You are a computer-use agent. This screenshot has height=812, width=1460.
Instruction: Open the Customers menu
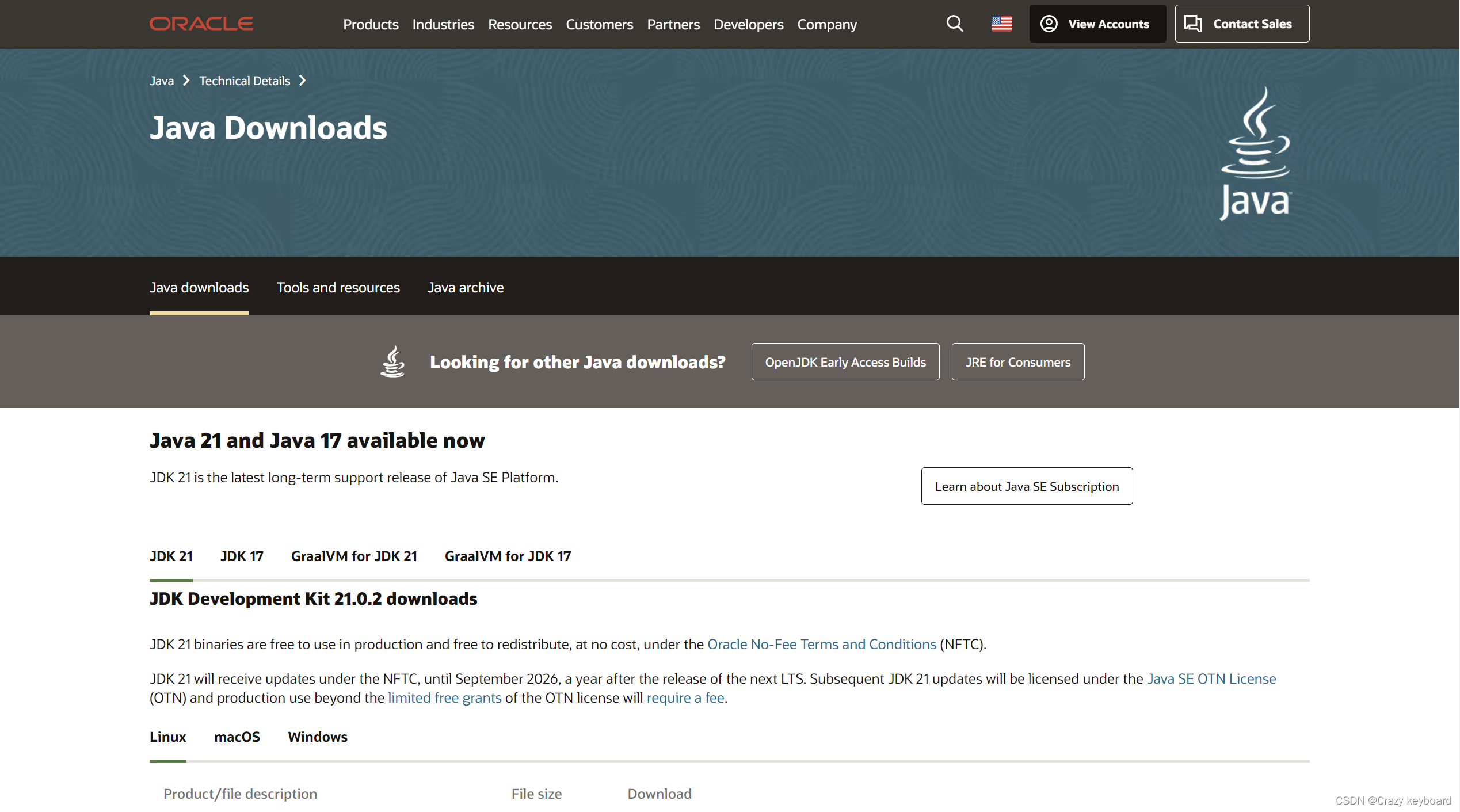[x=600, y=24]
